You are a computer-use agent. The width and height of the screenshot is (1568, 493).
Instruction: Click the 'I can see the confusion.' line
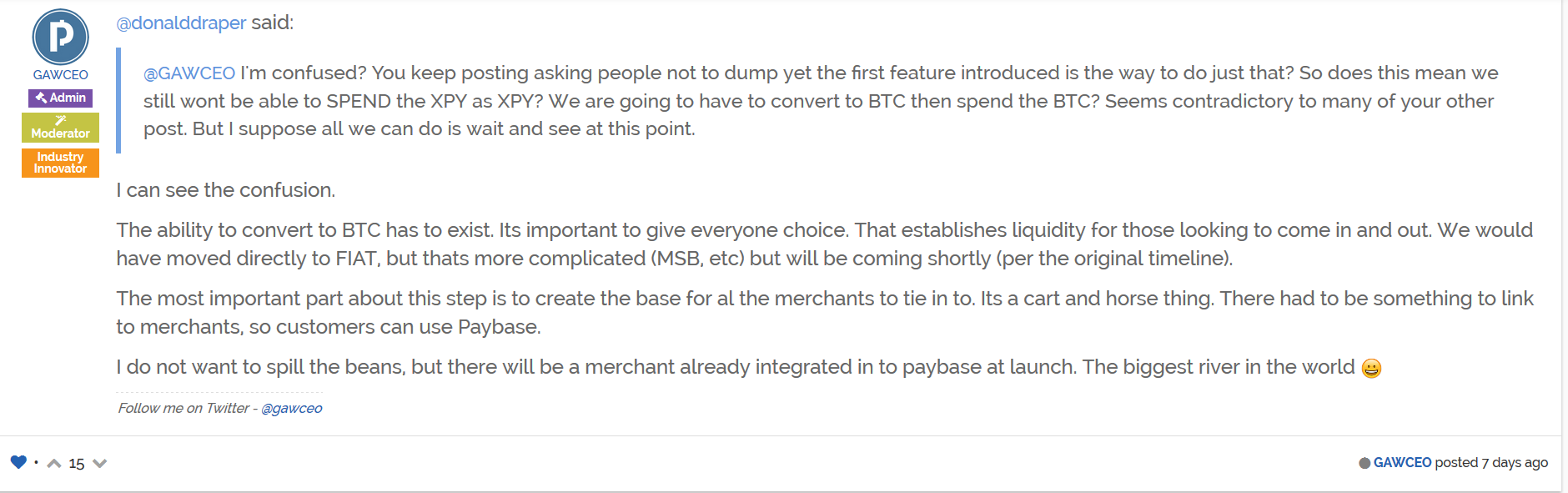(x=225, y=190)
